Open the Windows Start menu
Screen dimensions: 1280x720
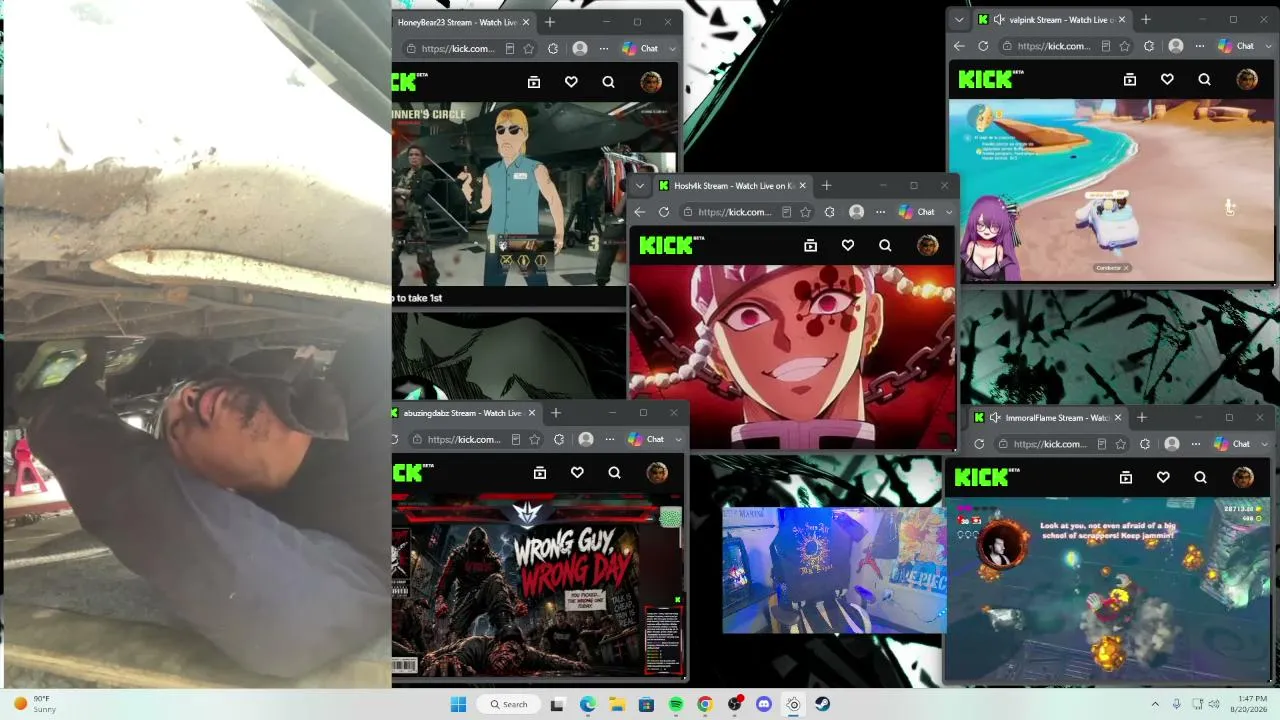click(458, 704)
